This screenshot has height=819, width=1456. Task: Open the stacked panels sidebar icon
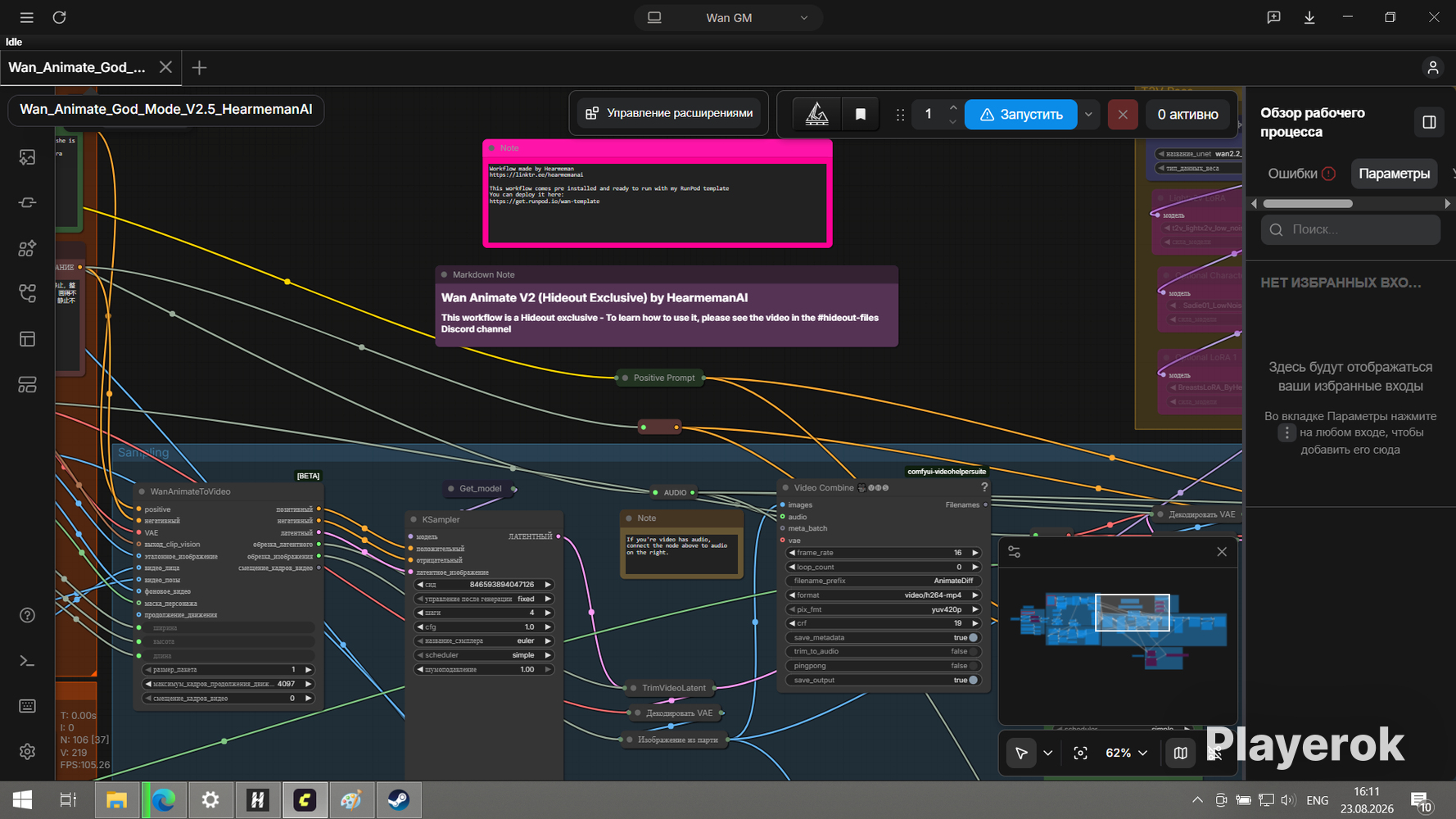(27, 385)
